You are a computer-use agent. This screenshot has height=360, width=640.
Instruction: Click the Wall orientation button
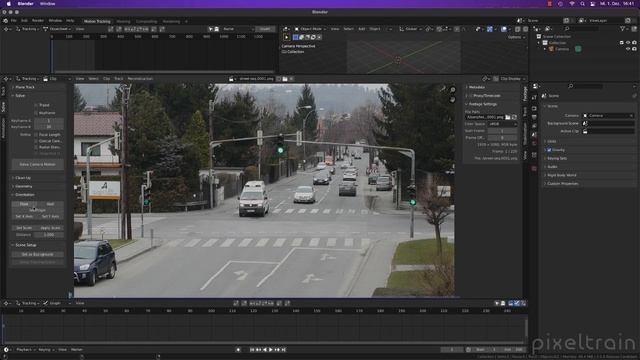pyautogui.click(x=50, y=204)
